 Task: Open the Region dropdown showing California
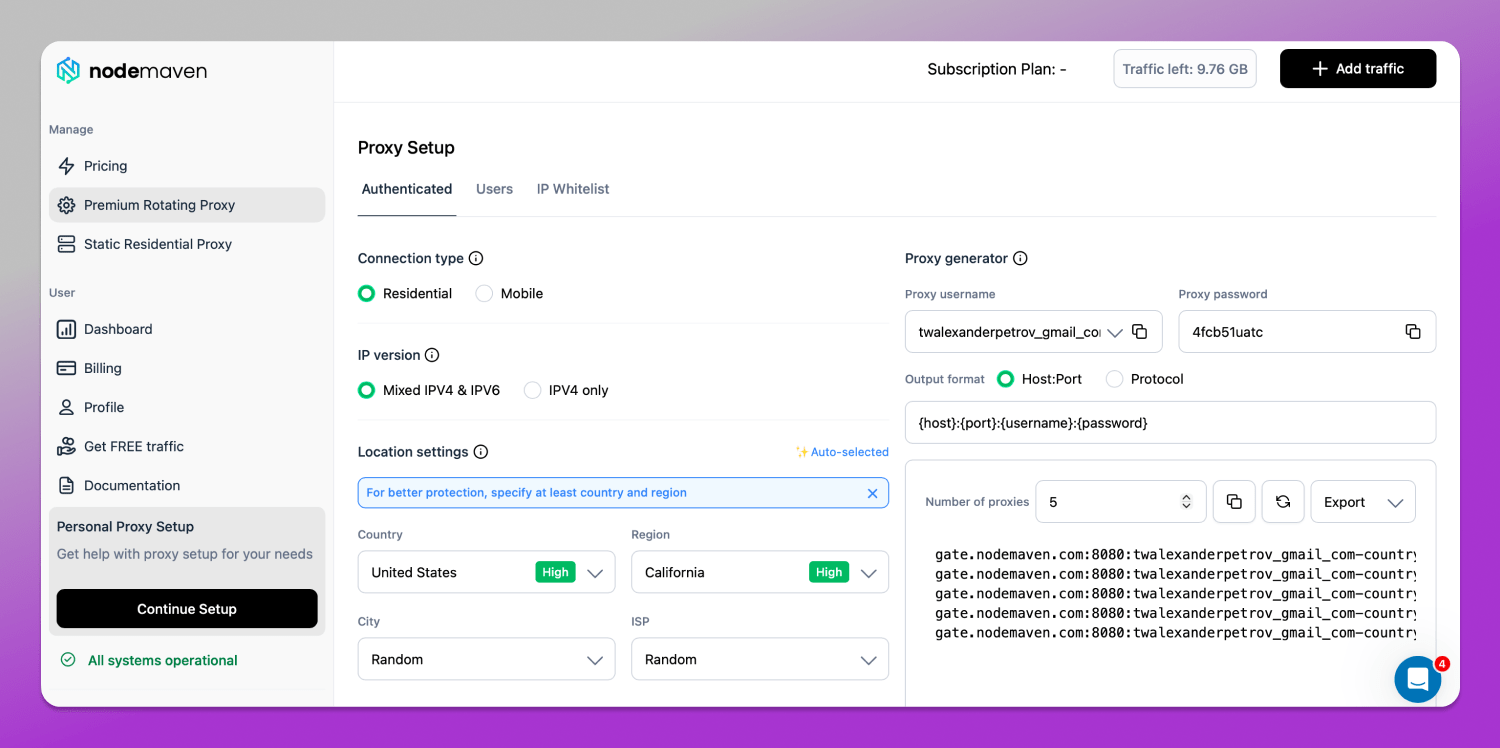[x=760, y=572]
